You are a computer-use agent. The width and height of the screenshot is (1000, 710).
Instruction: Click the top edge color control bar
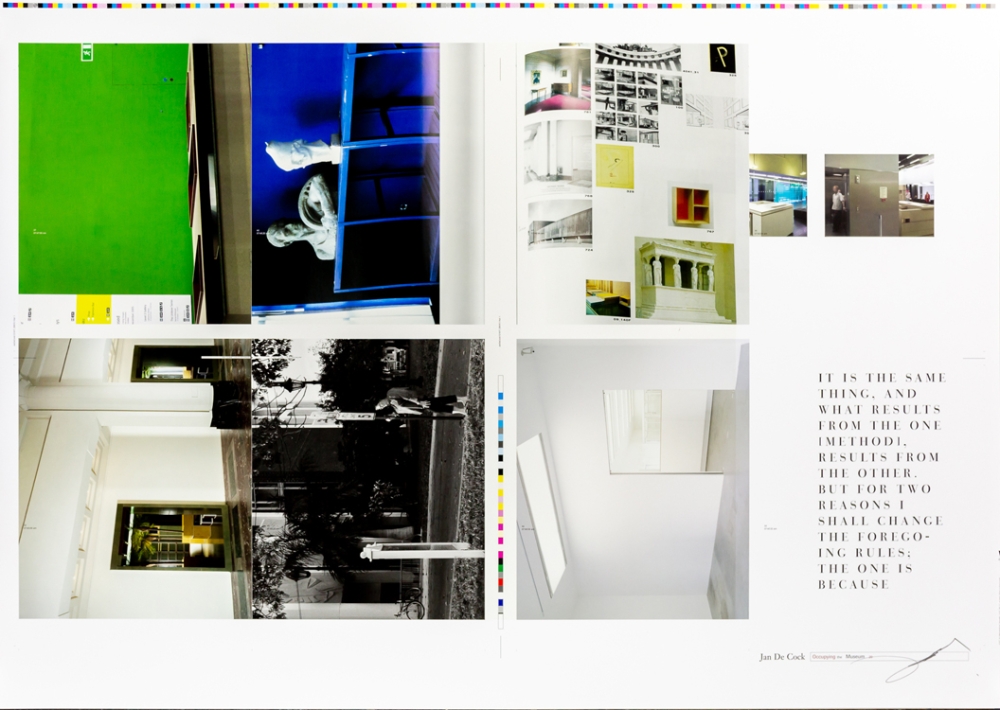tap(500, 5)
